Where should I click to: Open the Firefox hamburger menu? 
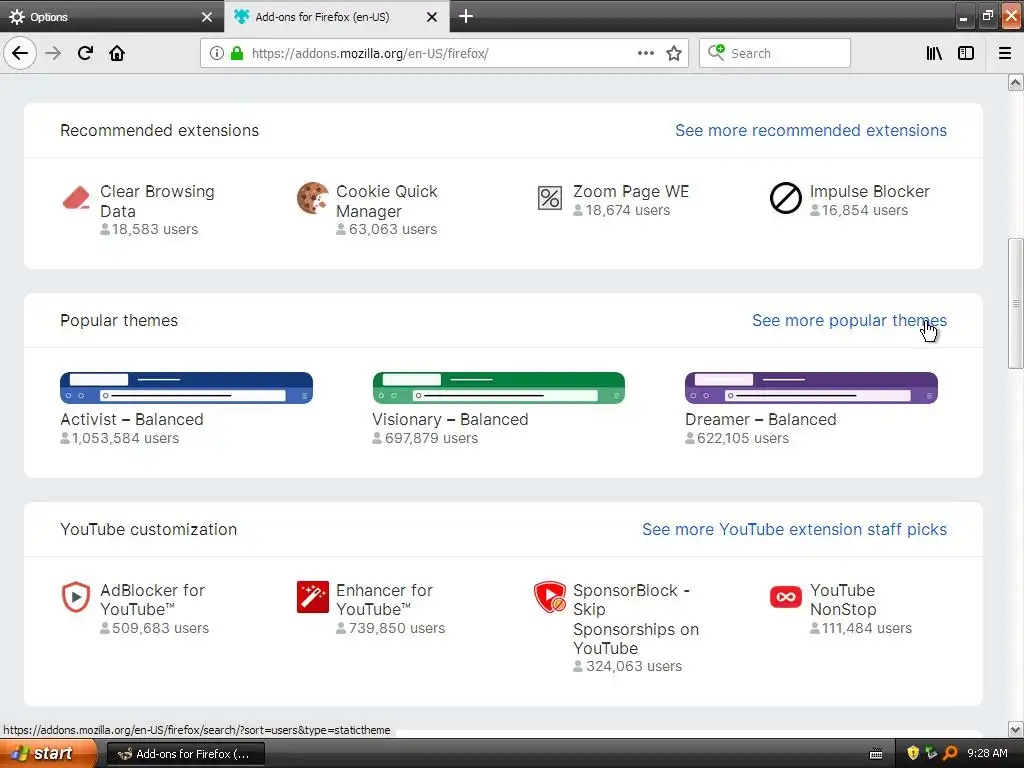(x=1005, y=53)
